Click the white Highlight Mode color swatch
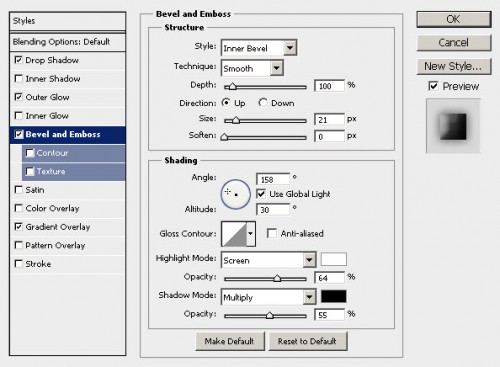Viewport: 500px width, 367px height. [x=333, y=259]
